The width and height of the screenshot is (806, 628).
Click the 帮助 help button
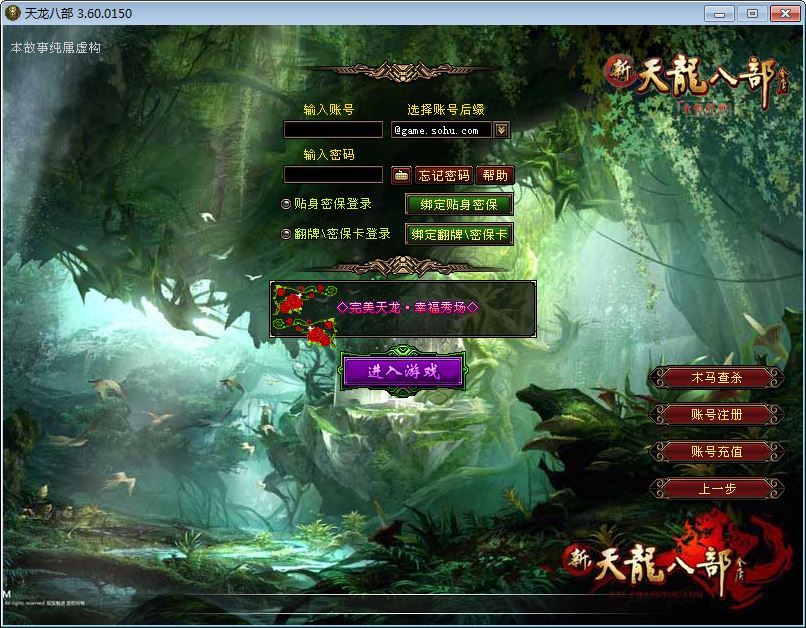pos(495,175)
